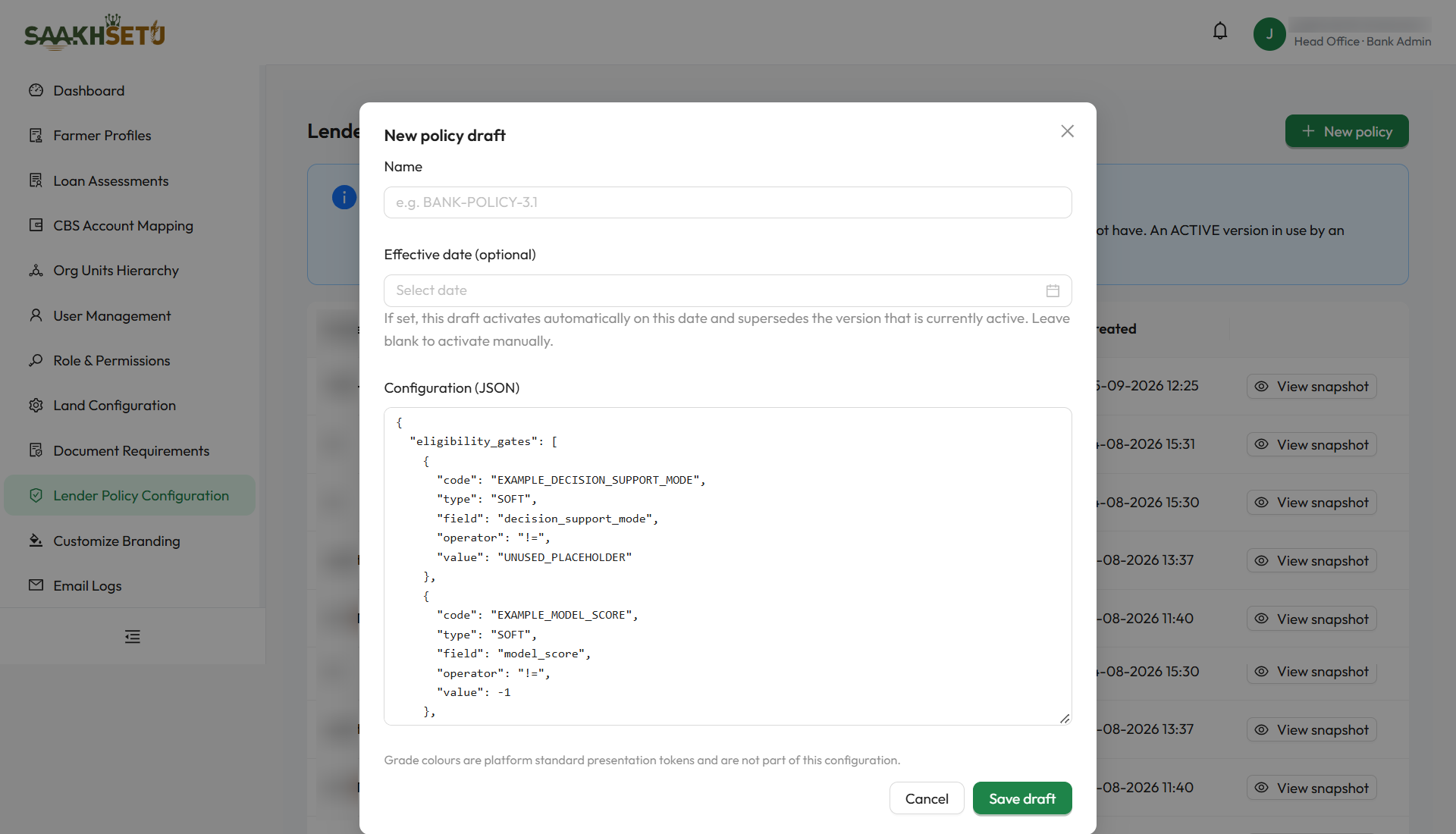Click the JSON textarea resize handle
This screenshot has width=1456, height=834.
pyautogui.click(x=1065, y=719)
